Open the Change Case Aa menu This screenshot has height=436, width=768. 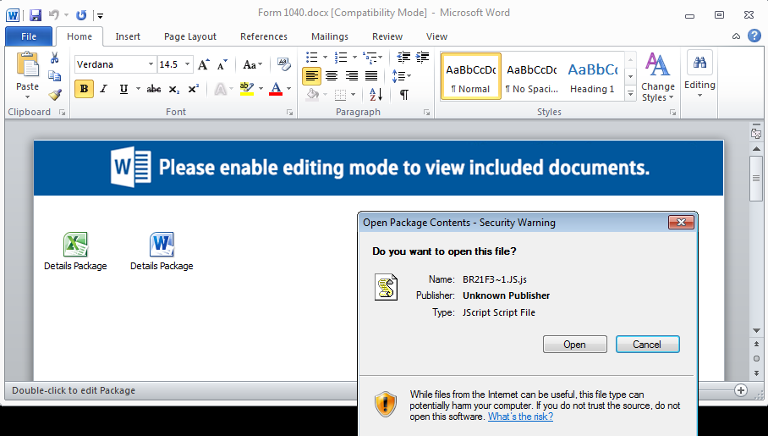[252, 65]
